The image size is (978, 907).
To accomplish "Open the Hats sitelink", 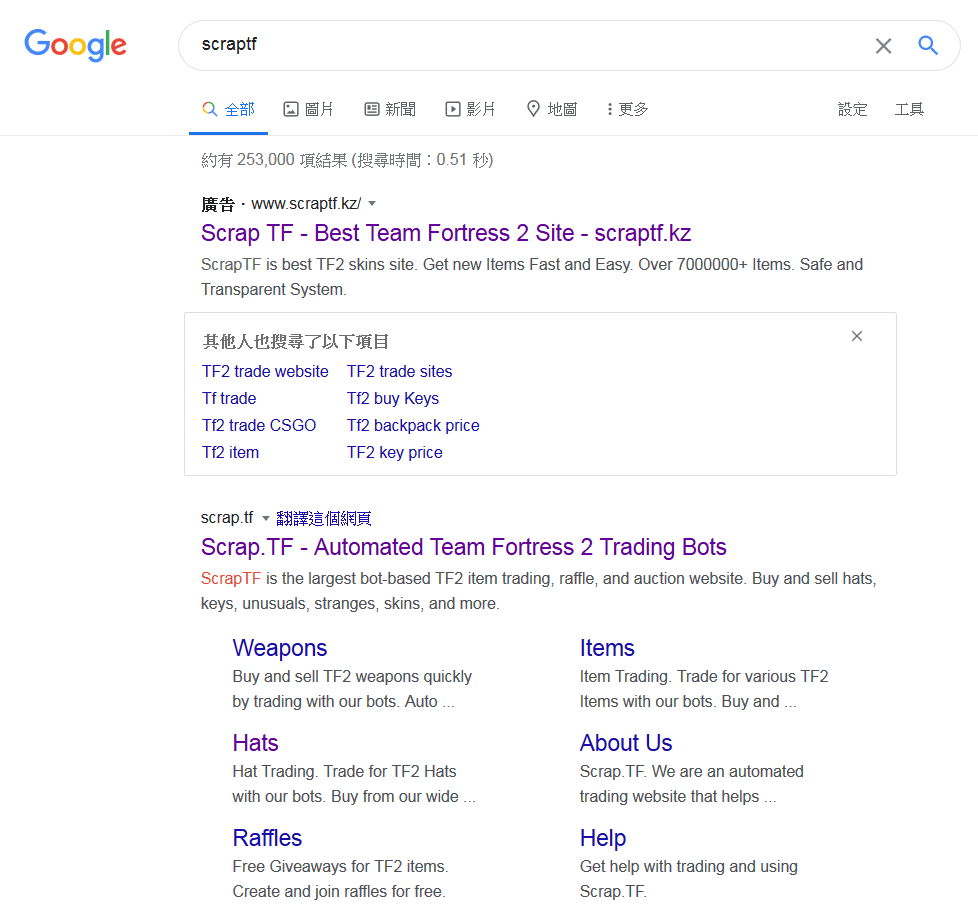I will [255, 743].
